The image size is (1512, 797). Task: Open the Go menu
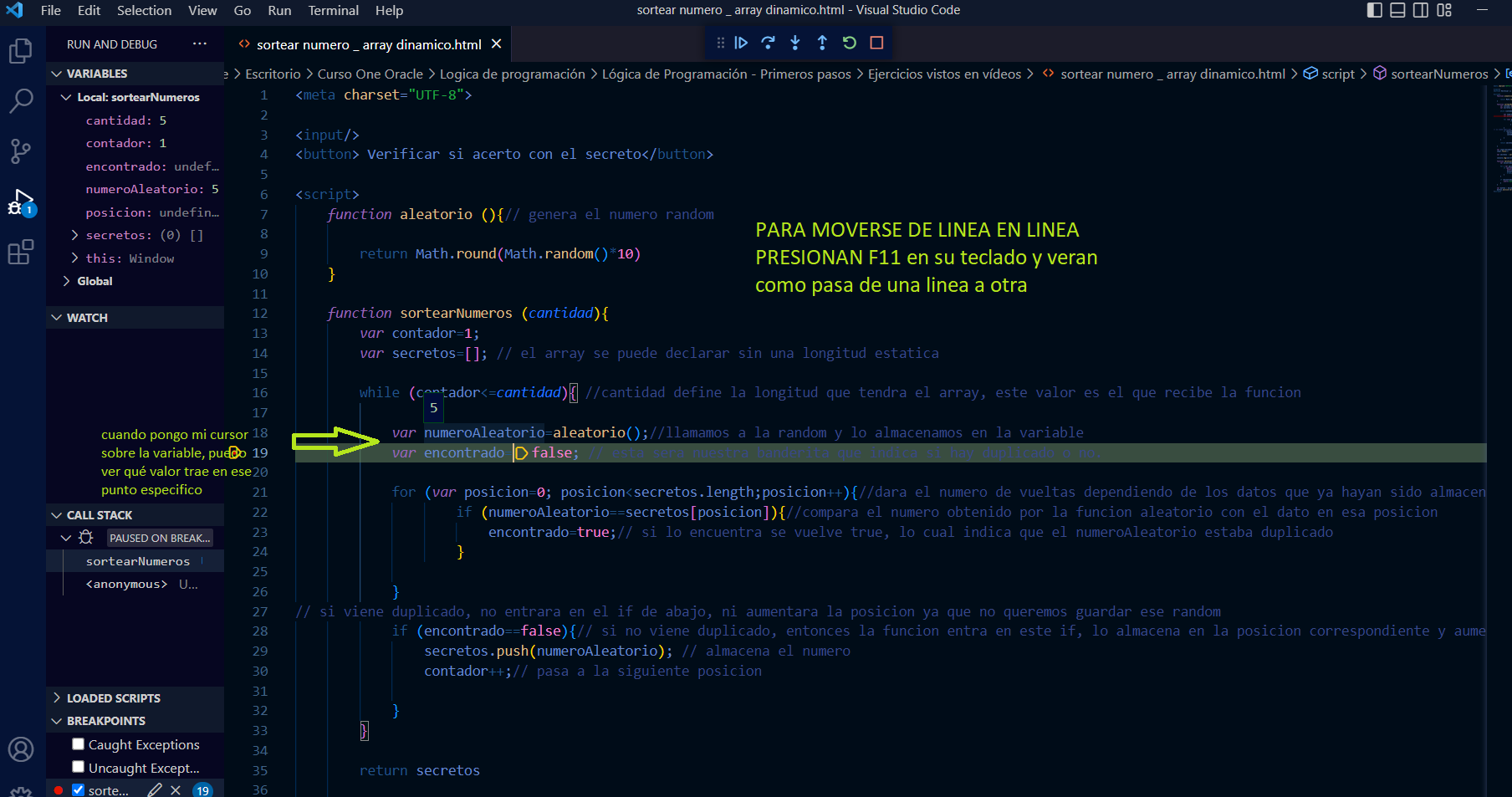pos(243,10)
